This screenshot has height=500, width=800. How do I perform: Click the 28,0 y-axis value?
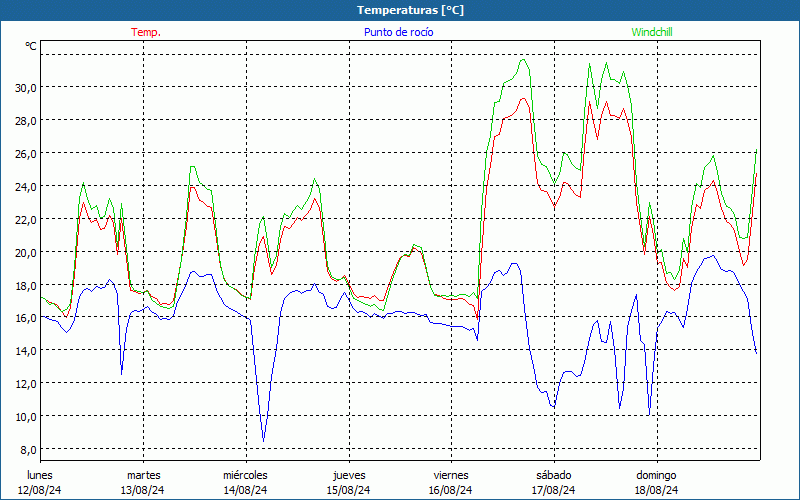26,121
